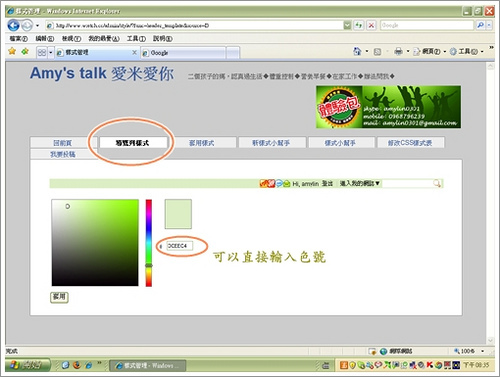Open the 樣式小幫手 tab
The height and width of the screenshot is (377, 500).
(340, 143)
